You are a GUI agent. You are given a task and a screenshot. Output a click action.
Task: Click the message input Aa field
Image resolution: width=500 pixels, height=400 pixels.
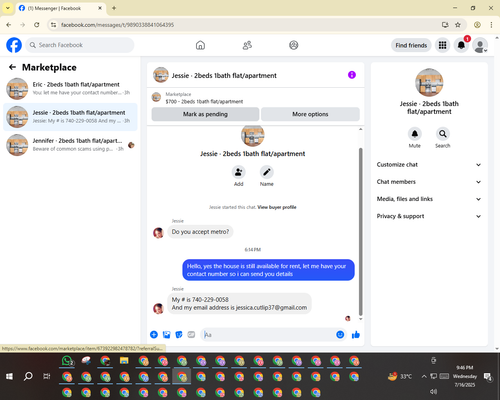[269, 335]
